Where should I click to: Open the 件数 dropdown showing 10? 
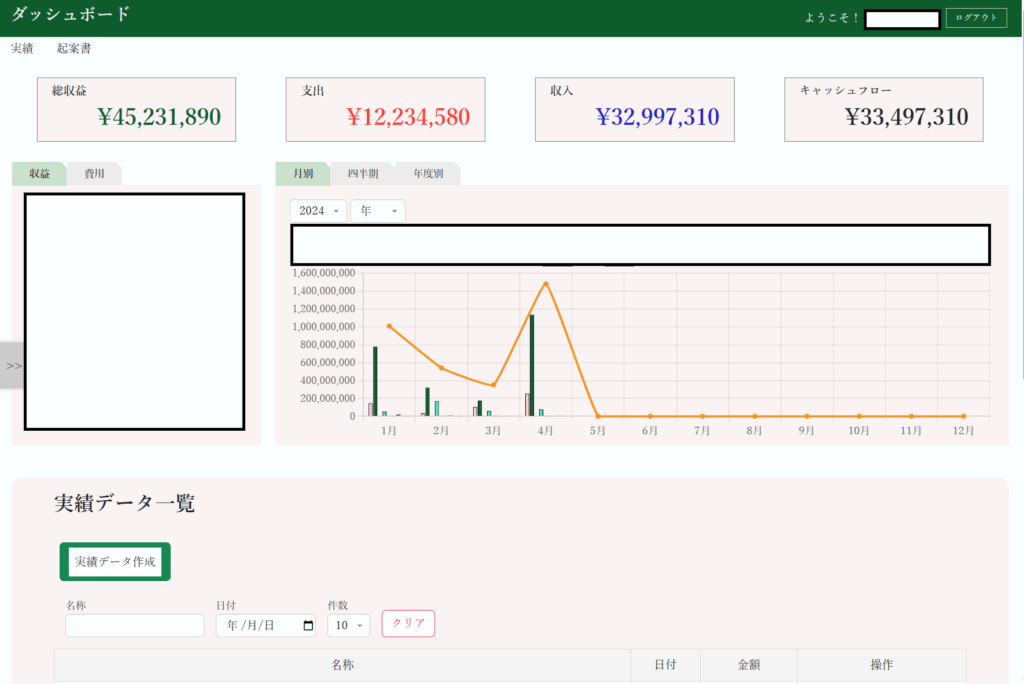(x=349, y=625)
